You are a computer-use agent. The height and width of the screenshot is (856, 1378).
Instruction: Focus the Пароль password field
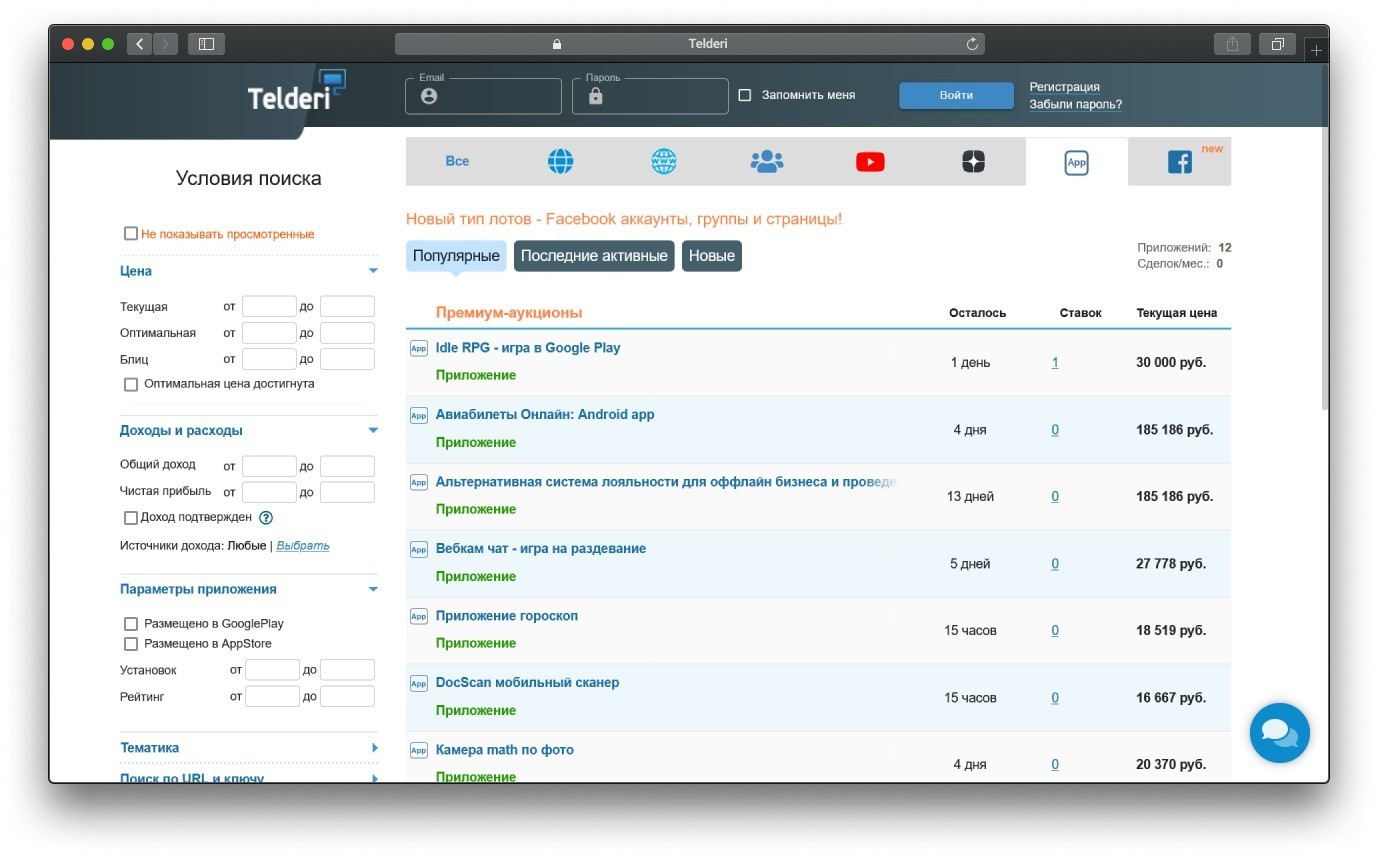pyautogui.click(x=650, y=96)
